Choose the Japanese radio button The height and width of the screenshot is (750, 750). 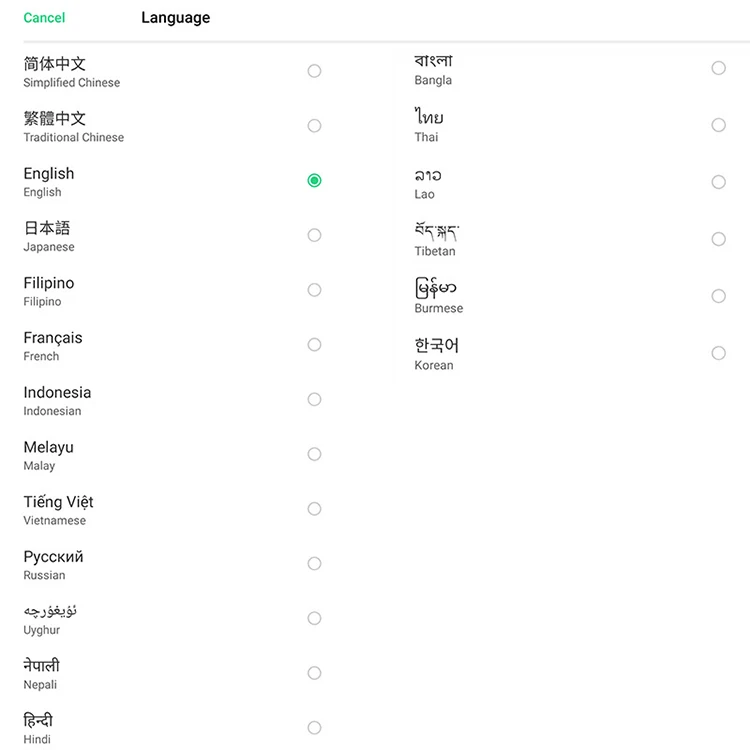point(314,235)
